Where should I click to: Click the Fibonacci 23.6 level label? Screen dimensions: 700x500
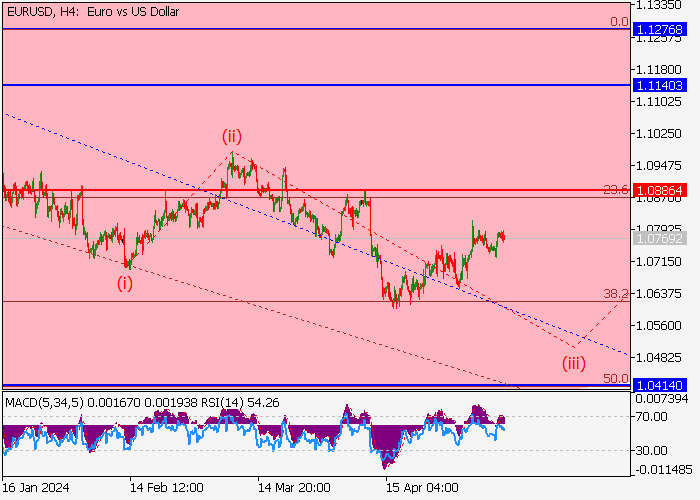coord(616,190)
